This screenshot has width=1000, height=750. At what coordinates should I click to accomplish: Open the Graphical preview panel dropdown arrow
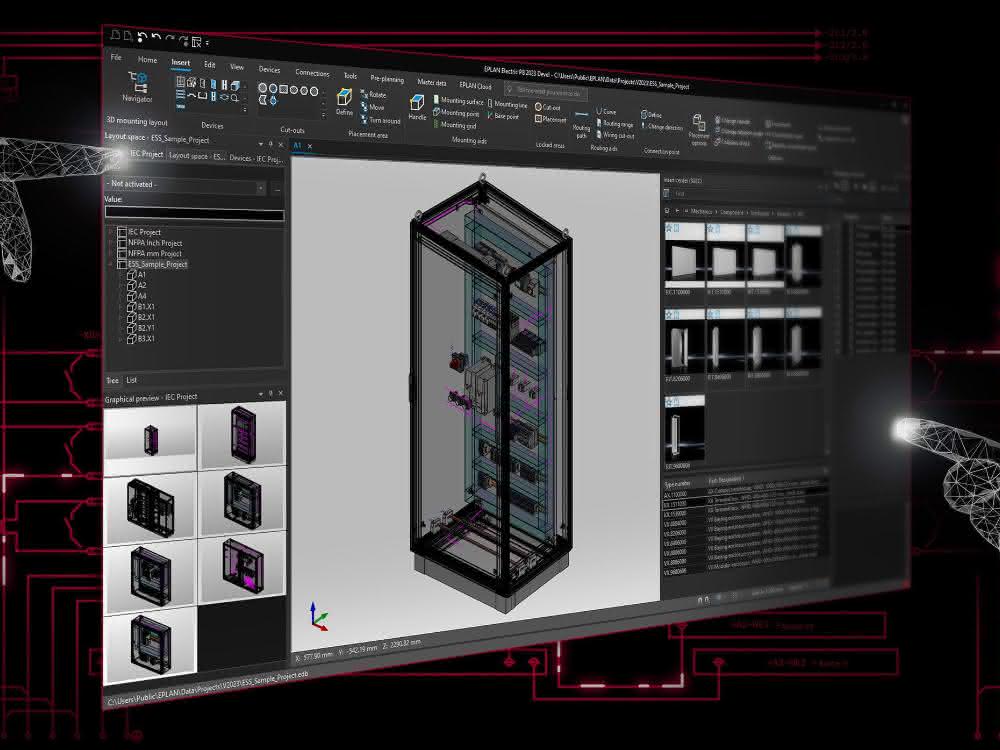click(260, 394)
